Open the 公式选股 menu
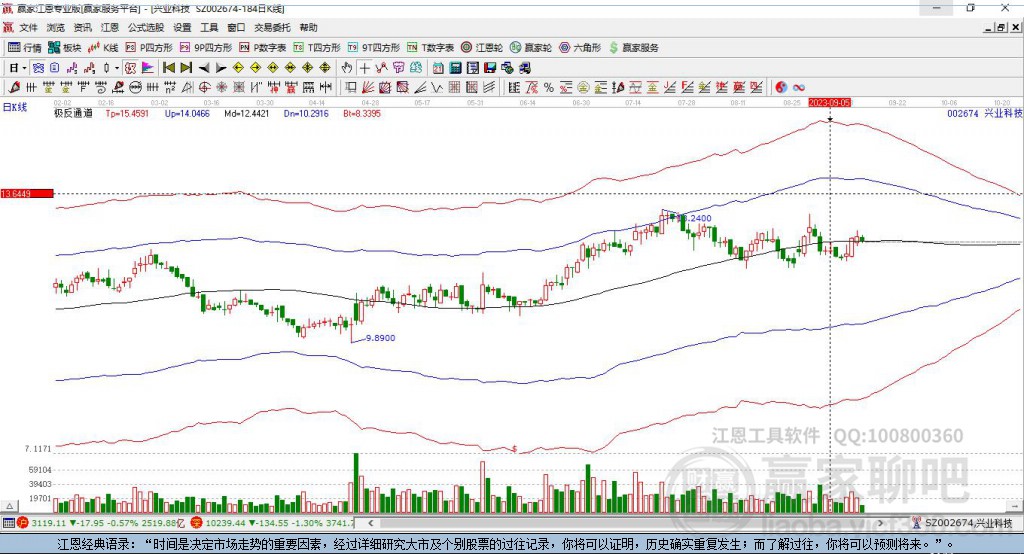1024x554 pixels. coord(146,27)
